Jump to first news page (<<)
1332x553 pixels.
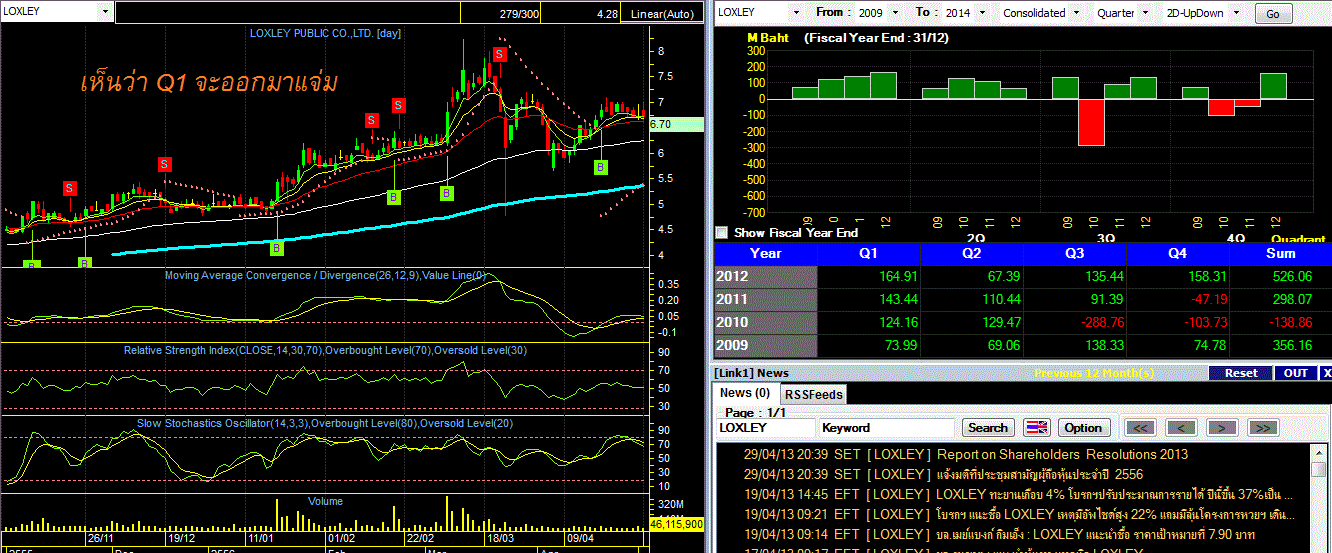[1141, 427]
